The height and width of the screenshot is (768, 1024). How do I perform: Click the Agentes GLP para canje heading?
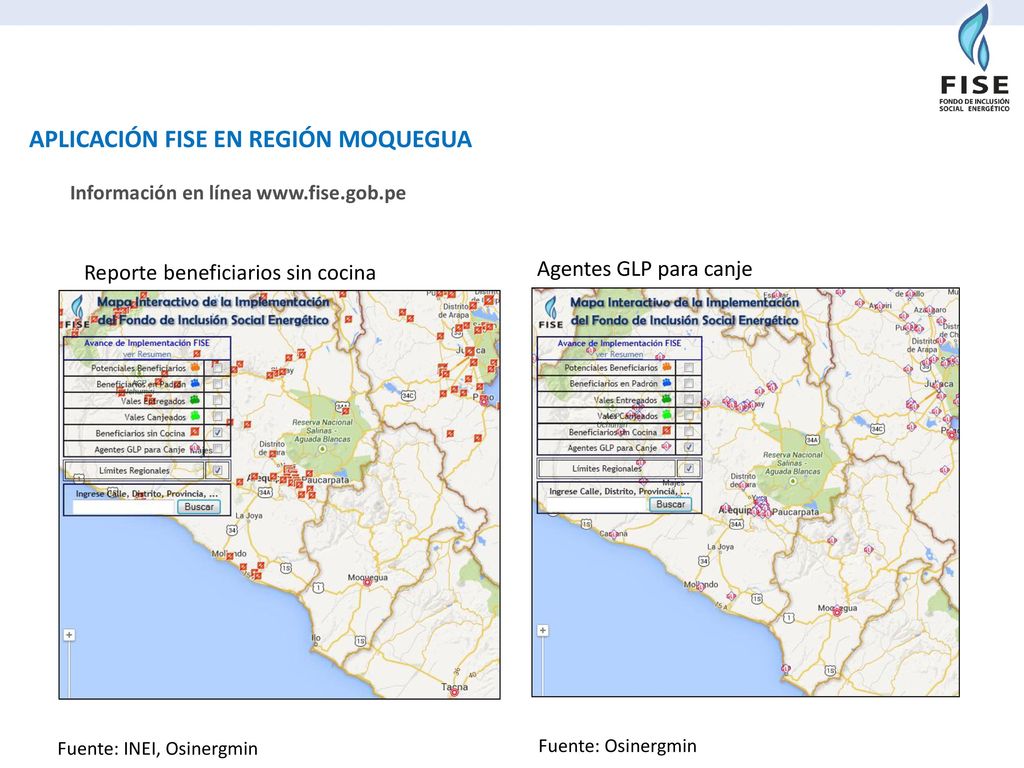click(x=645, y=268)
